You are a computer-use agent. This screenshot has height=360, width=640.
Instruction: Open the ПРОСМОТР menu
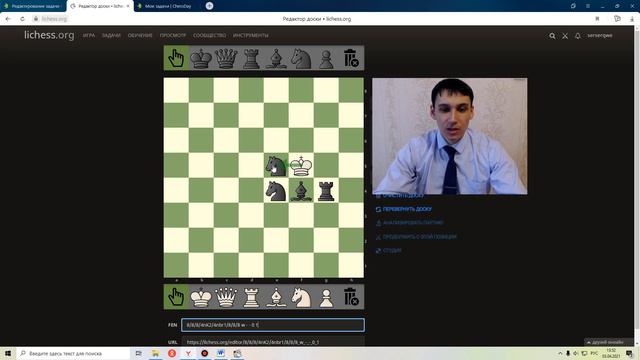pos(173,36)
